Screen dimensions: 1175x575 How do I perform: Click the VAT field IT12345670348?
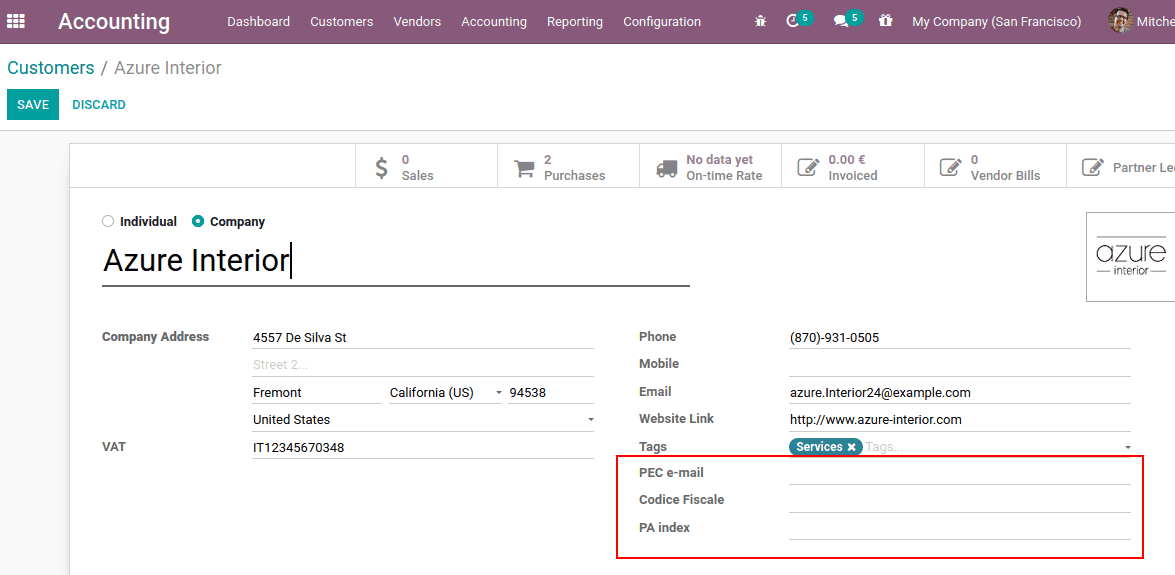tap(423, 448)
